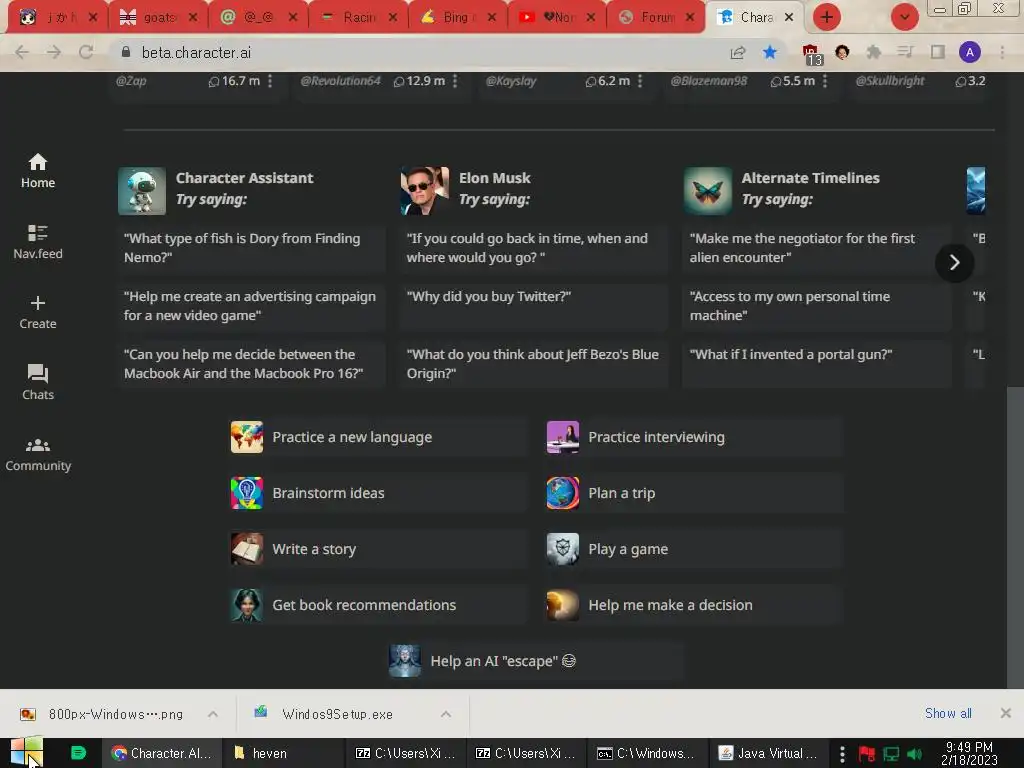Open the Alternate Timelines butterfly avatar
Image resolution: width=1024 pixels, height=768 pixels.
(708, 191)
